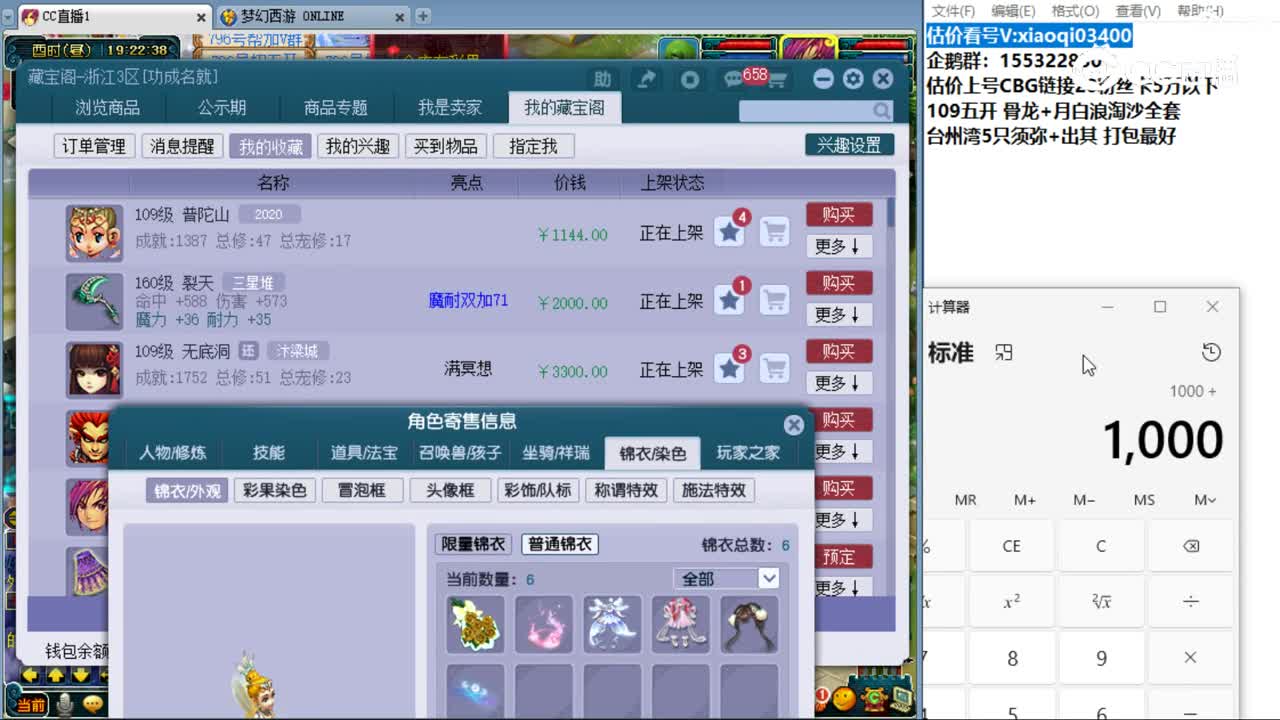Click the 裂天 weapon icon
The image size is (1280, 720).
pos(95,301)
